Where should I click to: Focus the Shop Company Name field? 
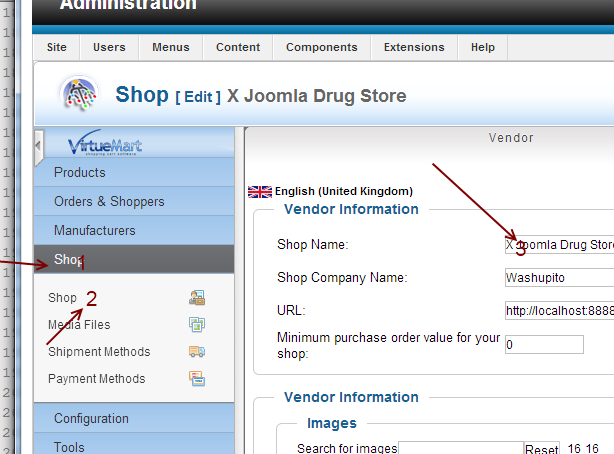[x=560, y=278]
